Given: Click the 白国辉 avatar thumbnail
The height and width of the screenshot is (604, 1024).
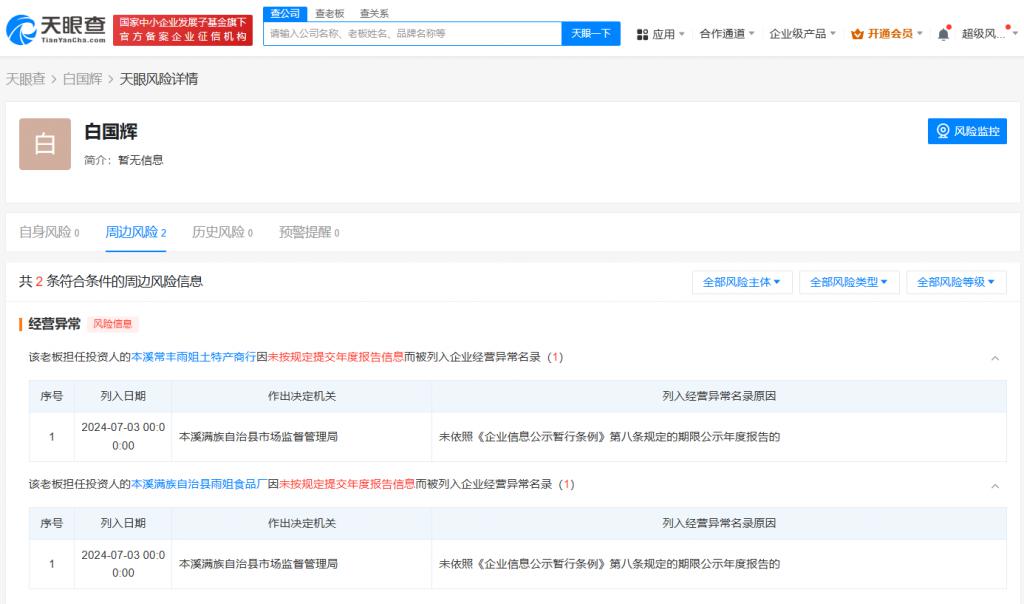Looking at the screenshot, I should [45, 144].
